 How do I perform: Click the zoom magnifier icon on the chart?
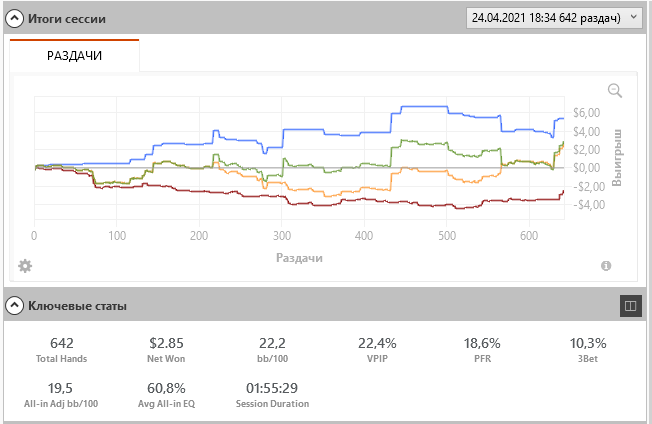615,91
